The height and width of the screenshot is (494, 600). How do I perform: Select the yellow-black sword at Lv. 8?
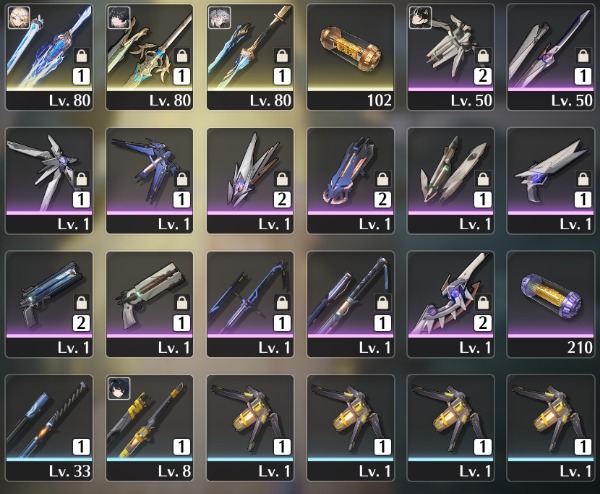point(150,428)
